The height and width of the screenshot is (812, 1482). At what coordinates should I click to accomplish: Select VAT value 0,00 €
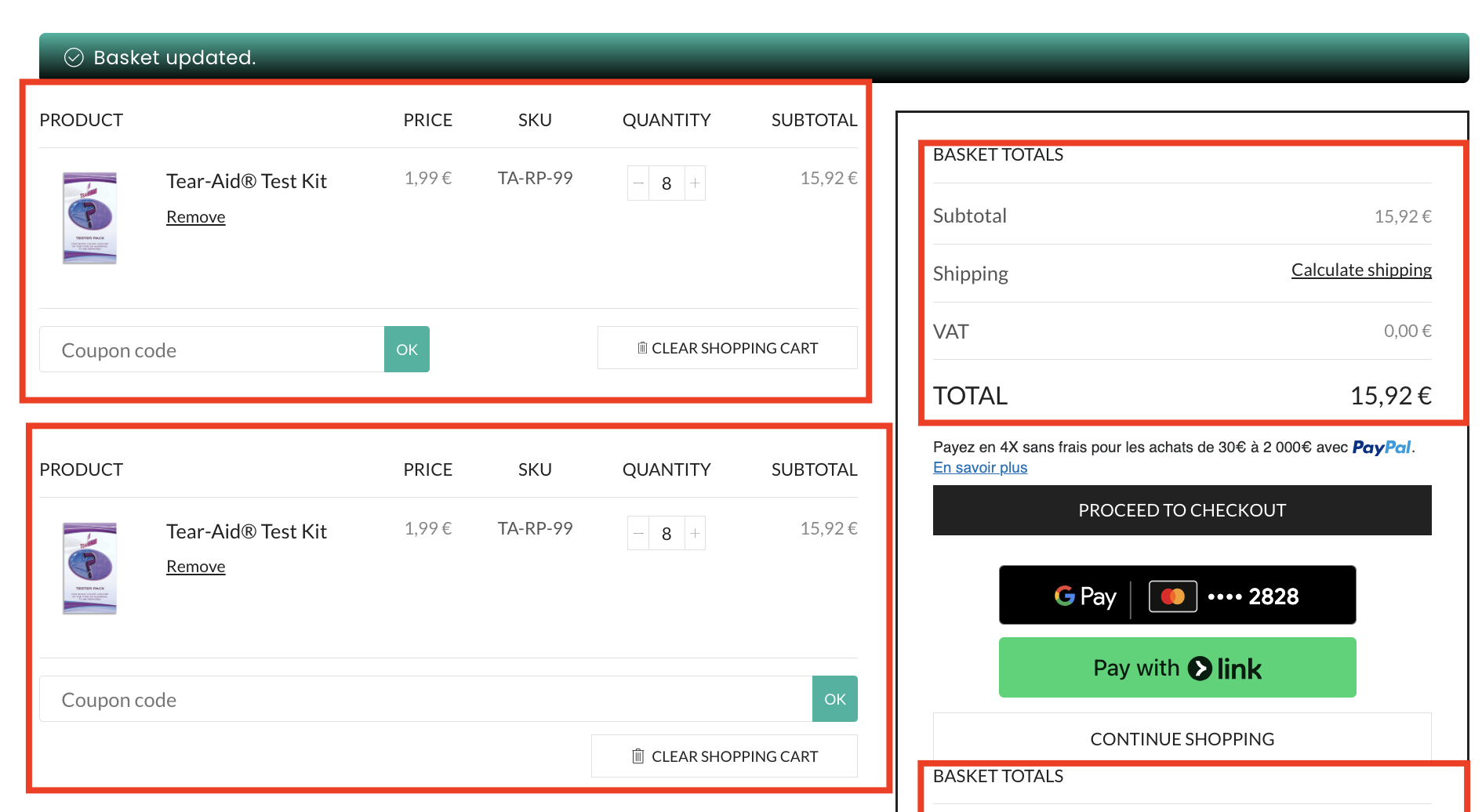tap(1408, 331)
